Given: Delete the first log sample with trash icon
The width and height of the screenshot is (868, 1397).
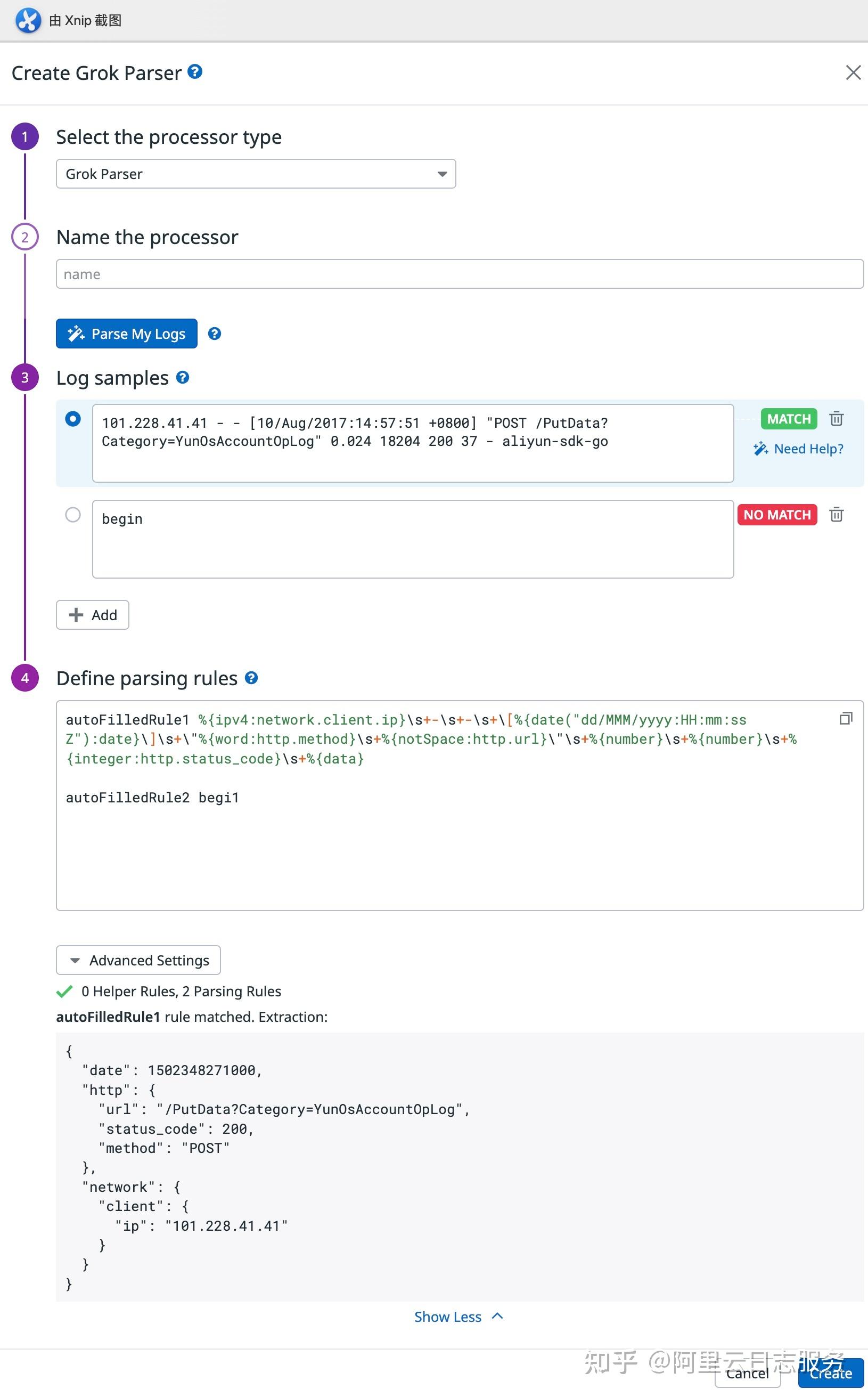Looking at the screenshot, I should [x=836, y=419].
